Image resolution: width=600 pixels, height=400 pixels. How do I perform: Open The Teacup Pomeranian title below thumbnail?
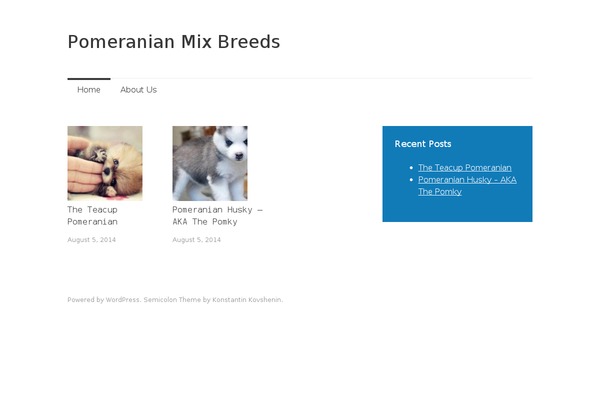tap(93, 216)
